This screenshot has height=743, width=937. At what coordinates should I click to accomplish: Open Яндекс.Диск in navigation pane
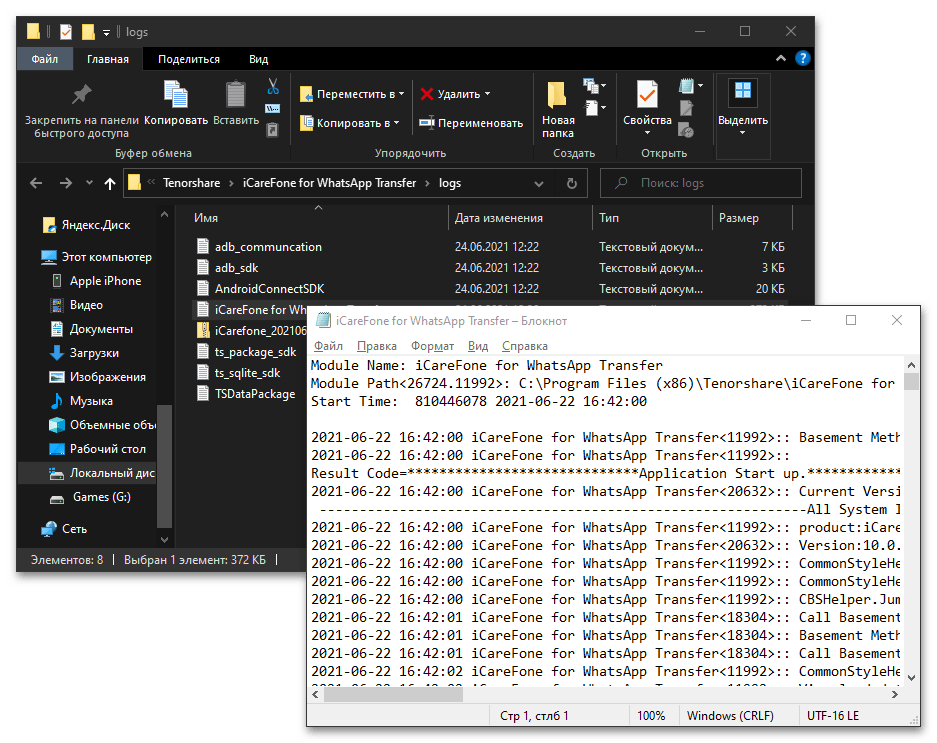tap(87, 225)
